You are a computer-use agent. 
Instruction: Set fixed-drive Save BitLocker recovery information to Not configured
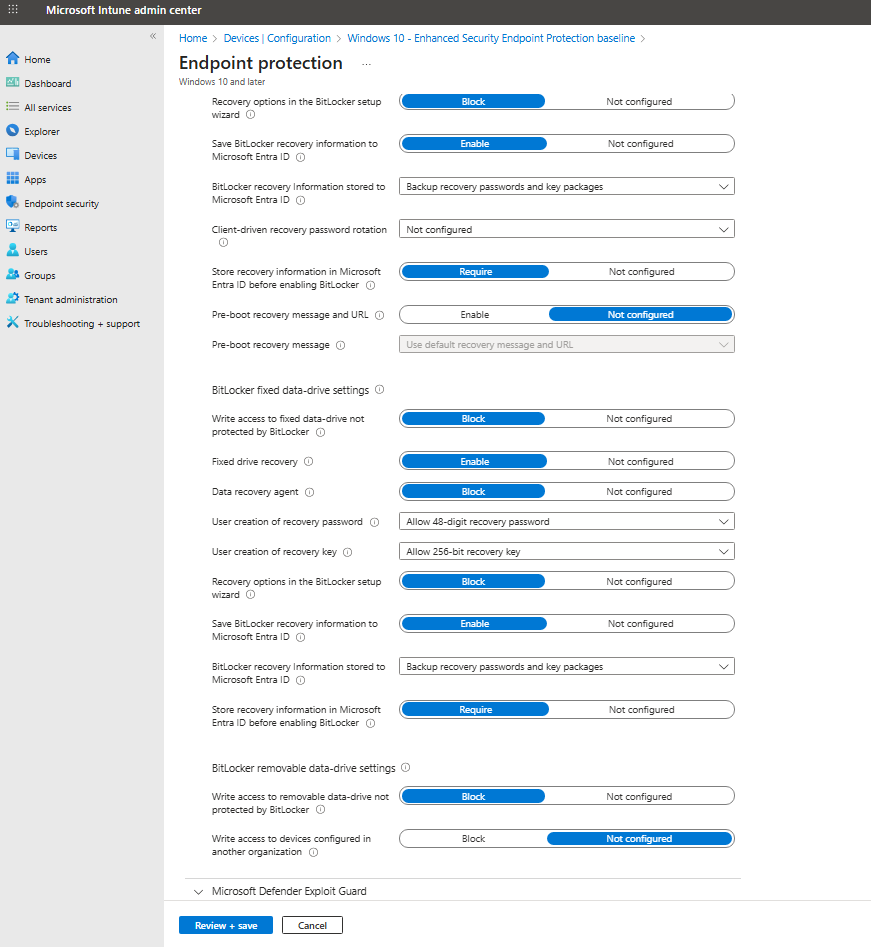pos(640,624)
